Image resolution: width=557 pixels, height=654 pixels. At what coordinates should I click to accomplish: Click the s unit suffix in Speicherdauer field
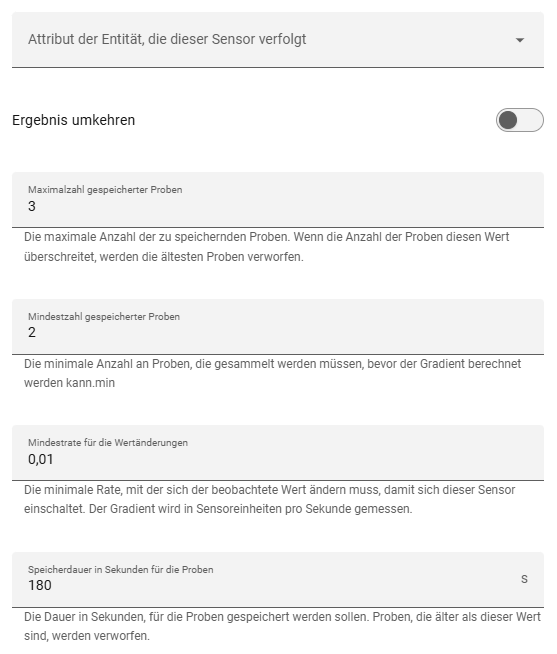tap(524, 579)
